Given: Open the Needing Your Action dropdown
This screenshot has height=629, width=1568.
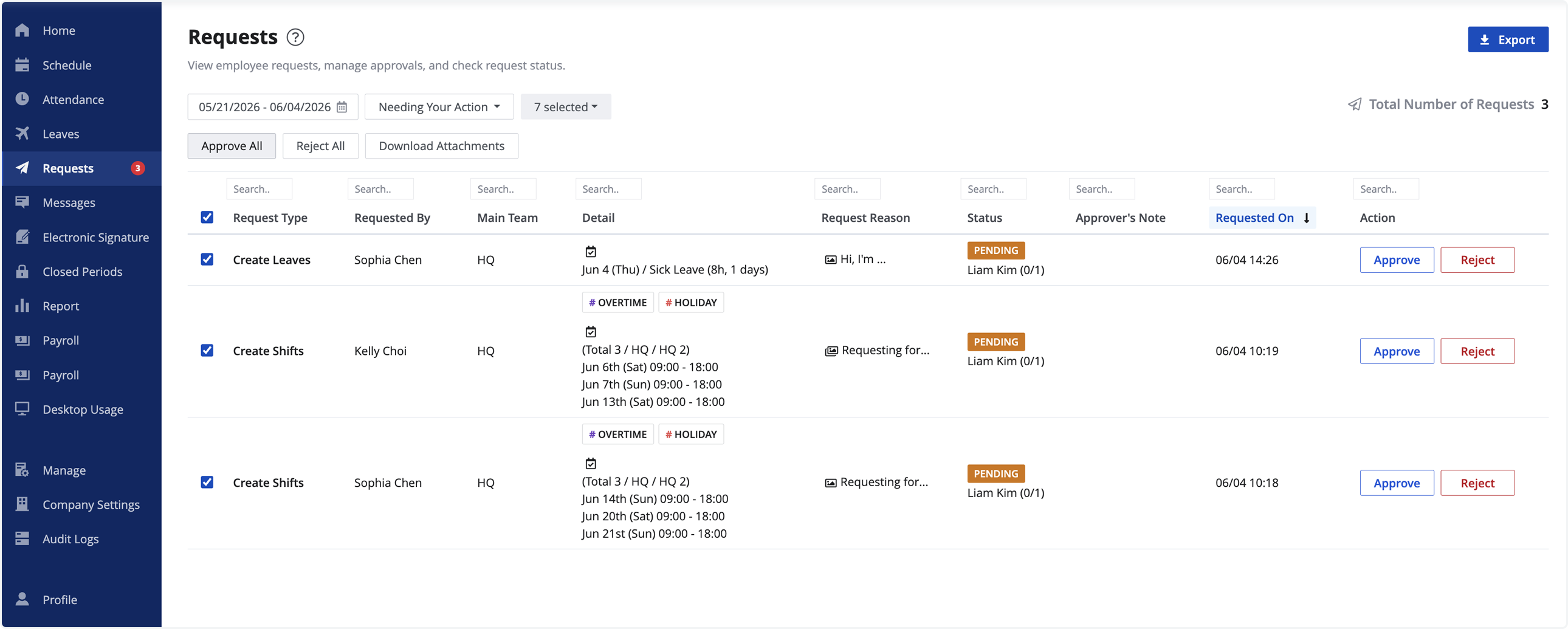Looking at the screenshot, I should click(439, 107).
